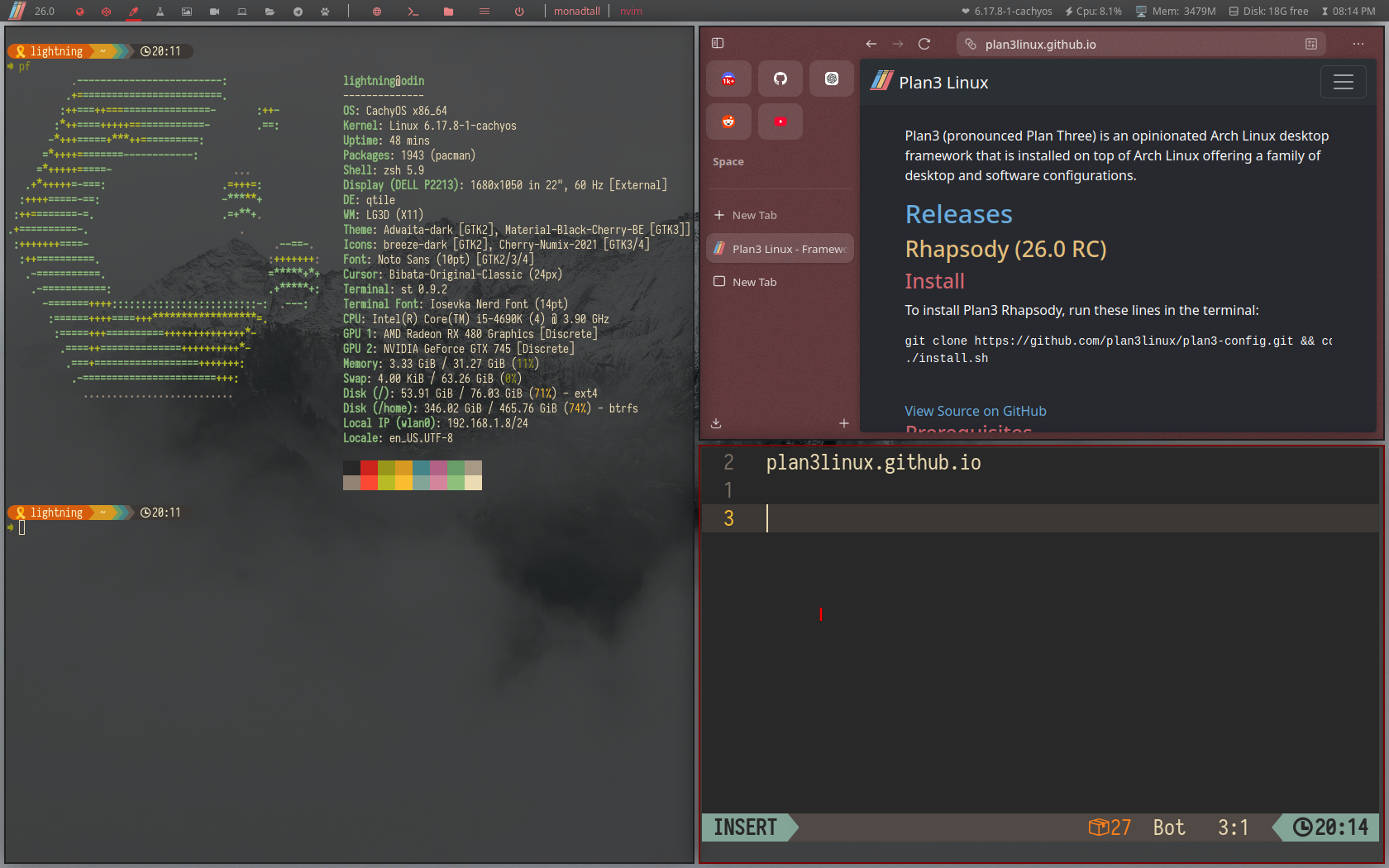
Task: Toggle the reader/split view icon in address bar
Action: (x=1311, y=44)
